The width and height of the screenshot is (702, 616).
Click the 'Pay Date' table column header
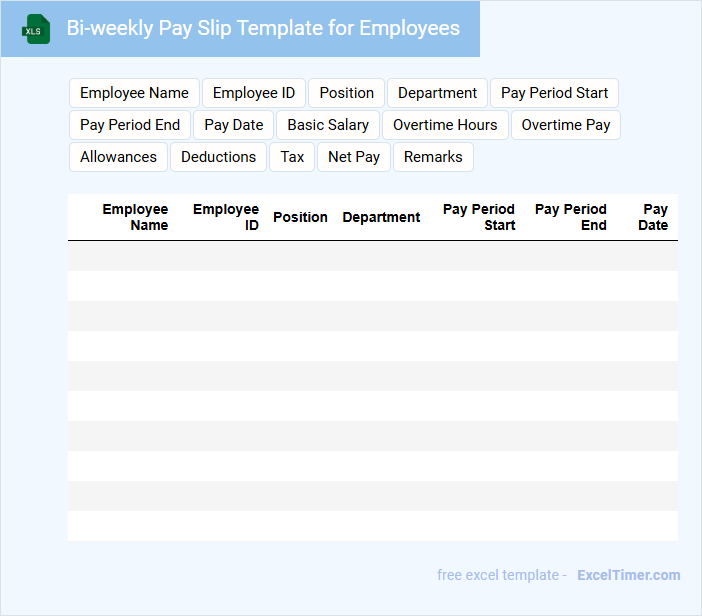click(x=653, y=217)
